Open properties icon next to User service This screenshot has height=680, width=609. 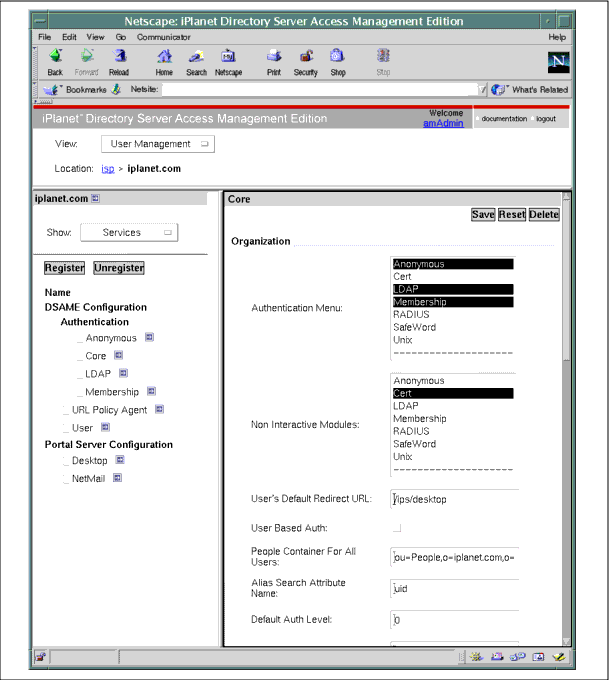(105, 427)
